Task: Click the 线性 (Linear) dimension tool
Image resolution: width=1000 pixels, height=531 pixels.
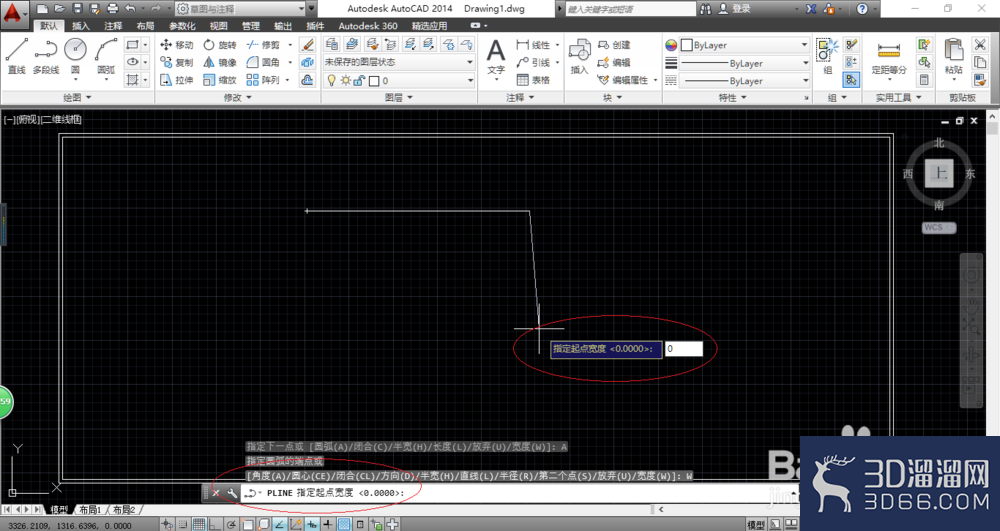Action: [533, 45]
